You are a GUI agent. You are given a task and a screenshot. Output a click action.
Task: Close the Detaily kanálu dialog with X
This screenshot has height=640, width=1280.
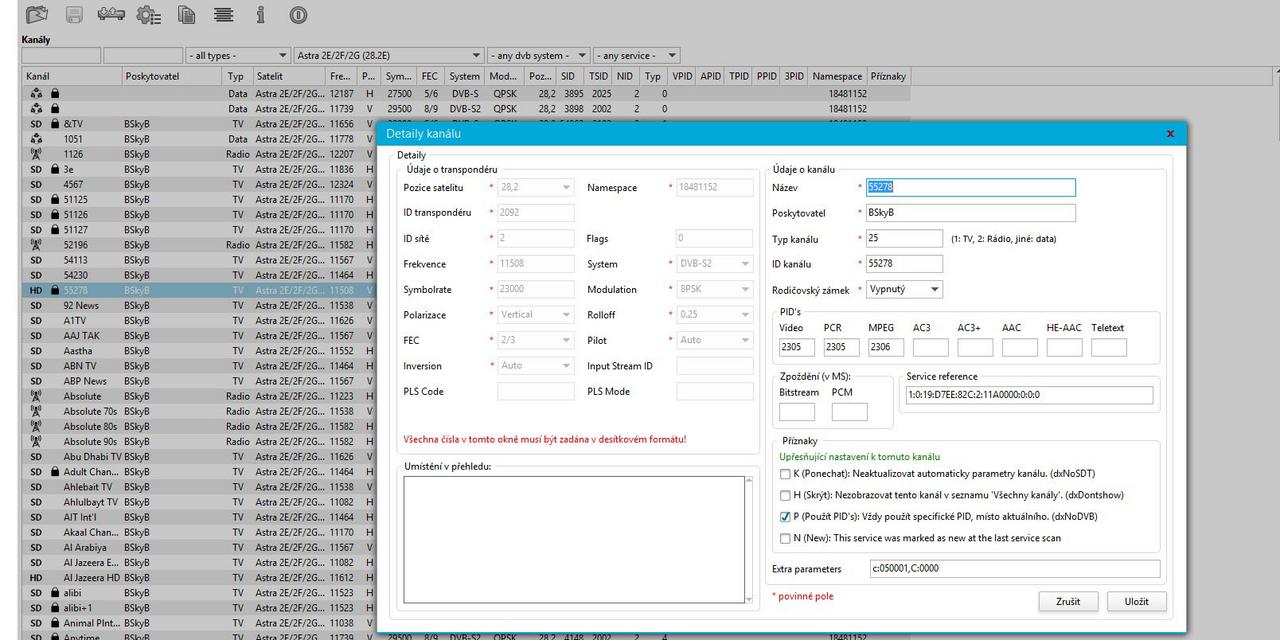[x=1170, y=133]
